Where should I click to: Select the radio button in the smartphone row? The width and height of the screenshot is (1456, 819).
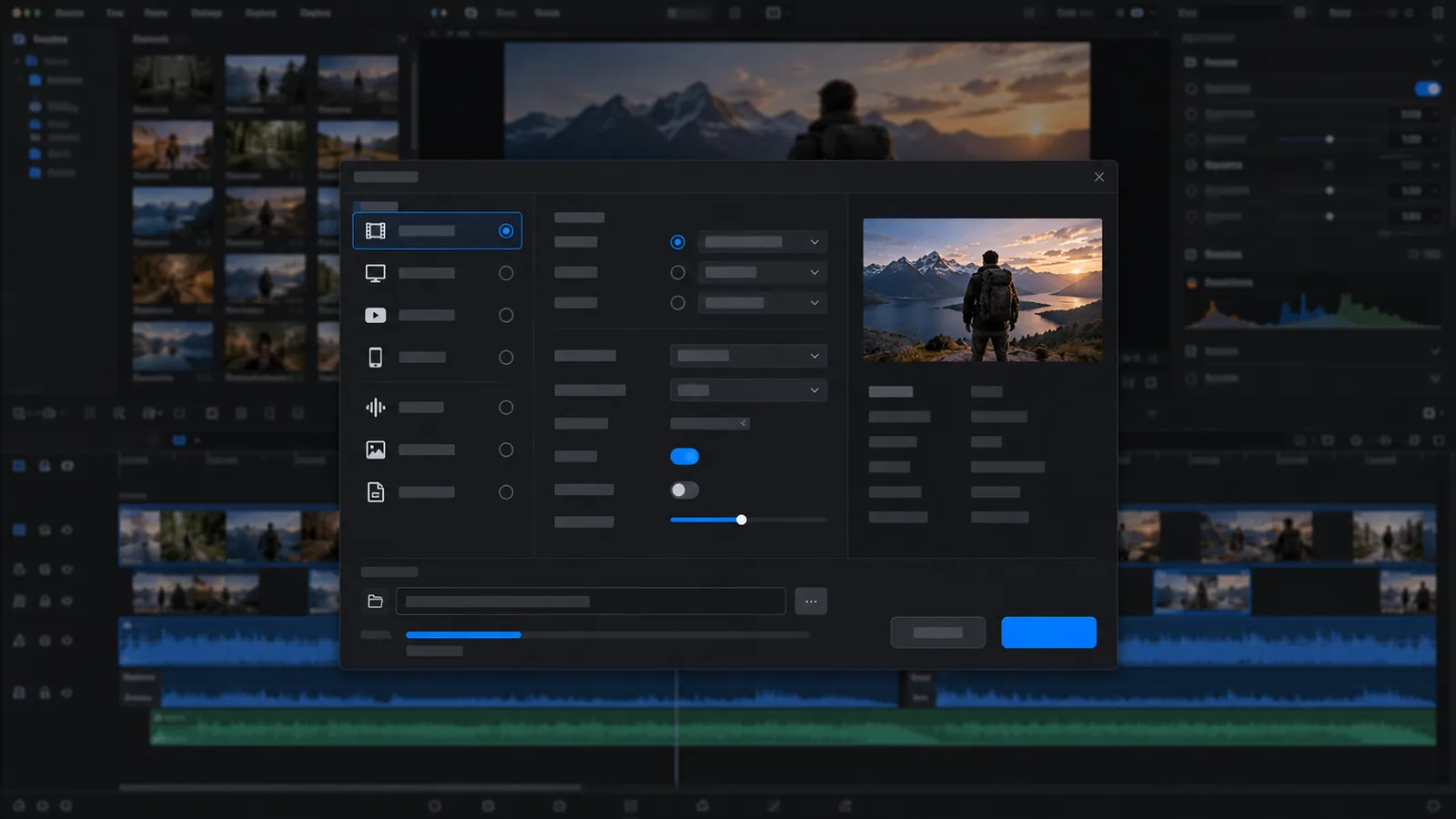tap(506, 358)
